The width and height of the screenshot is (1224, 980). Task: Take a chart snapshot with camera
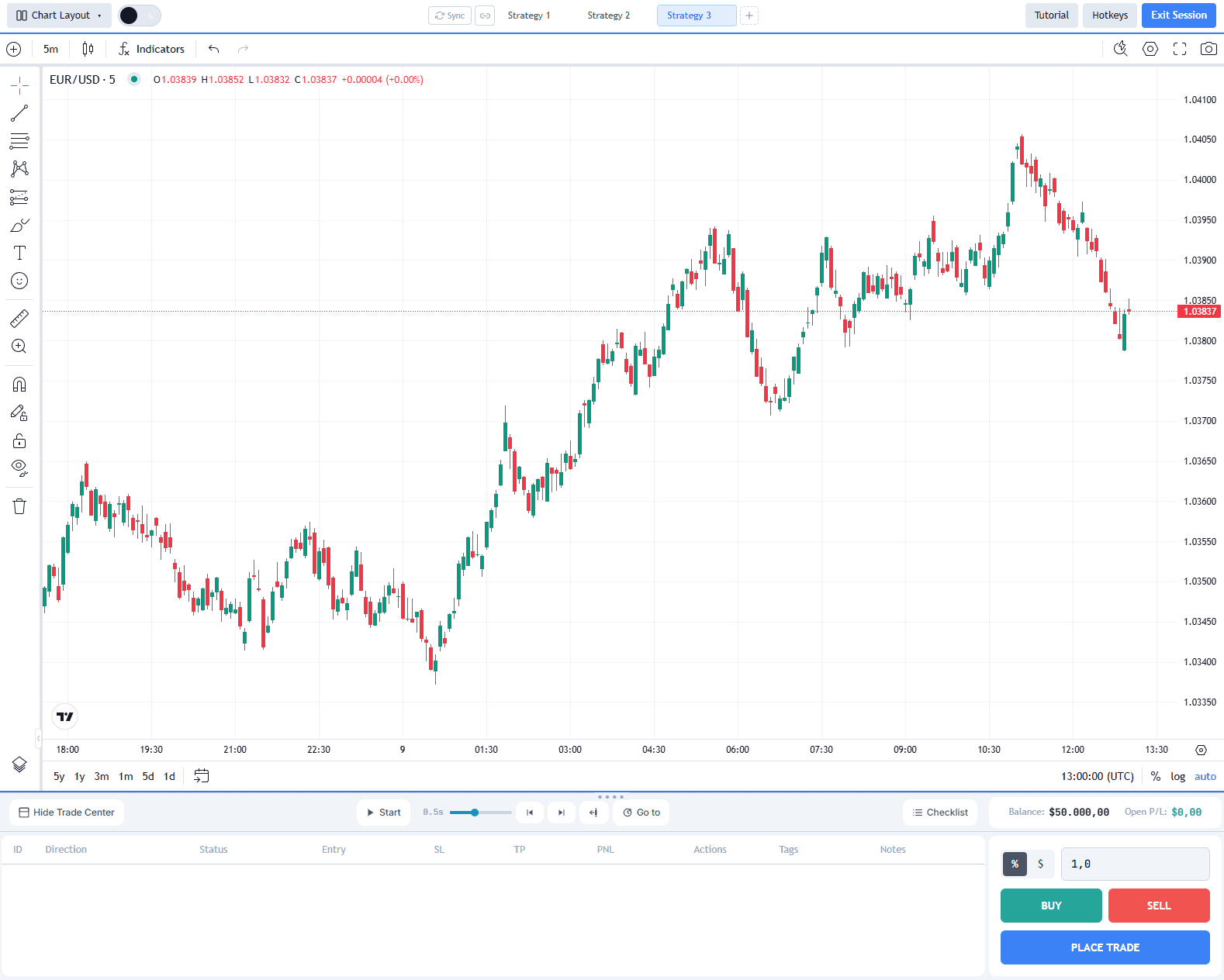point(1208,49)
